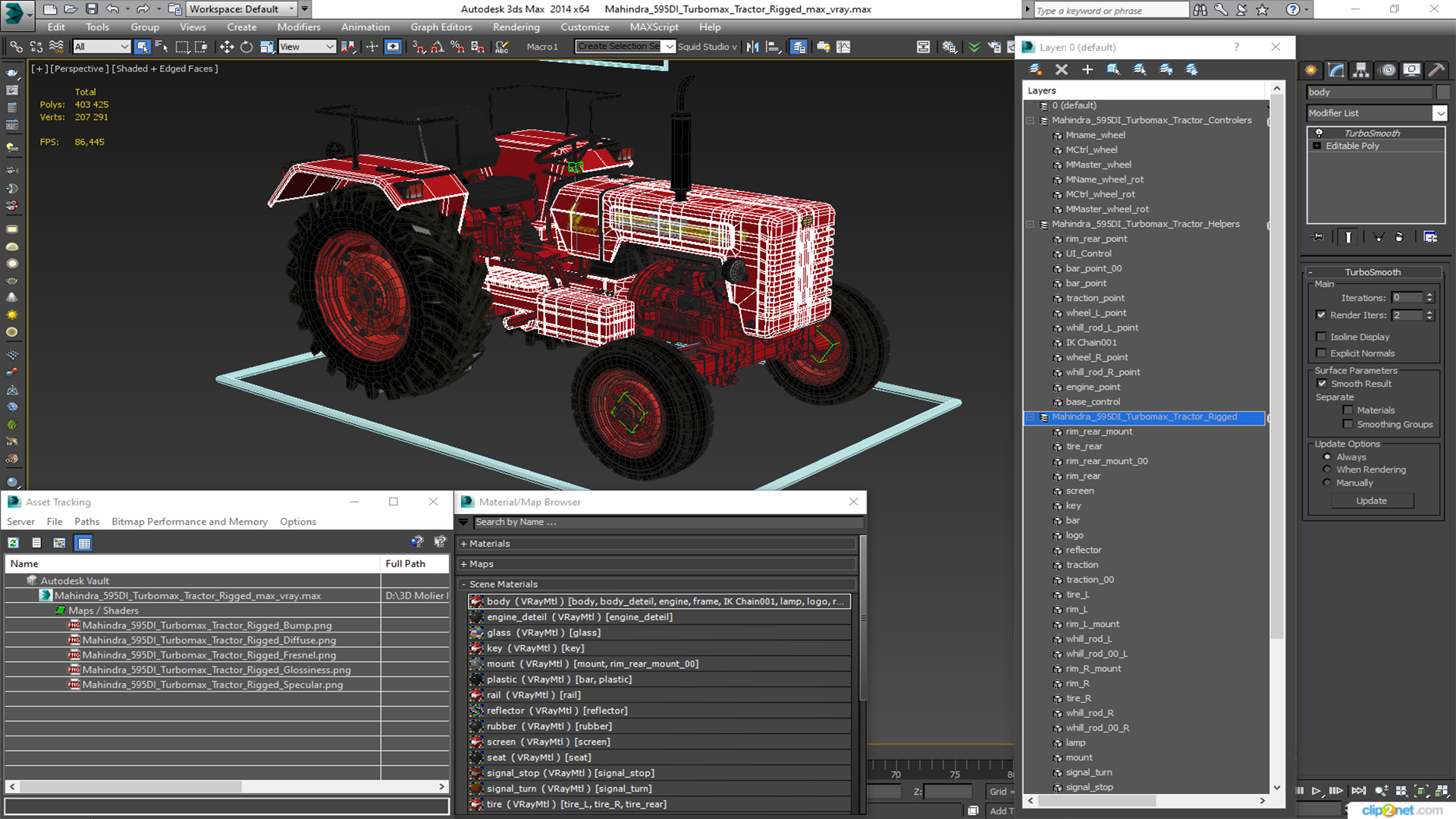
Task: Click the Select and Link tool
Action: click(x=16, y=47)
